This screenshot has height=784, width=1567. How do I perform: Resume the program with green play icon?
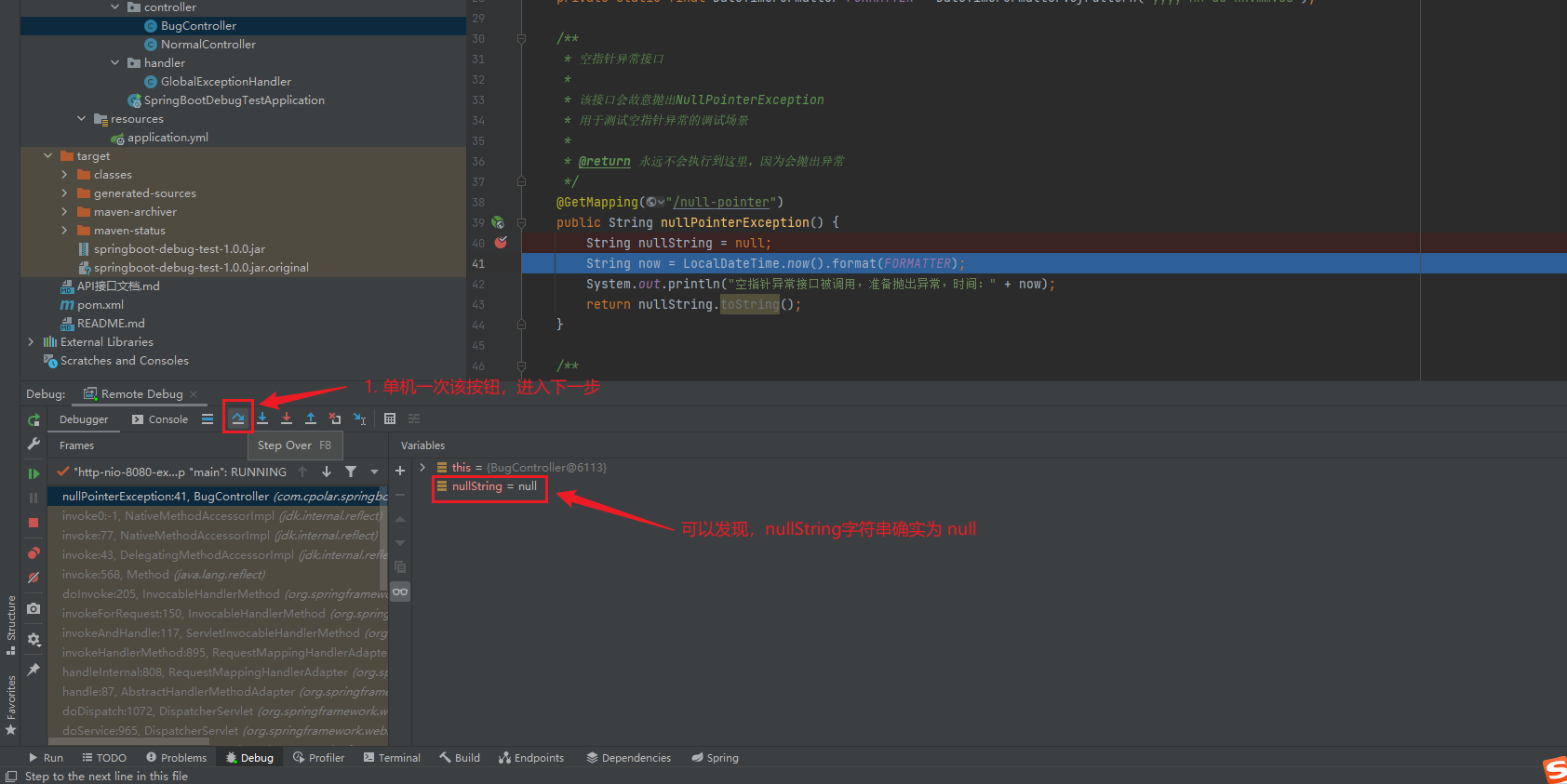(x=33, y=473)
